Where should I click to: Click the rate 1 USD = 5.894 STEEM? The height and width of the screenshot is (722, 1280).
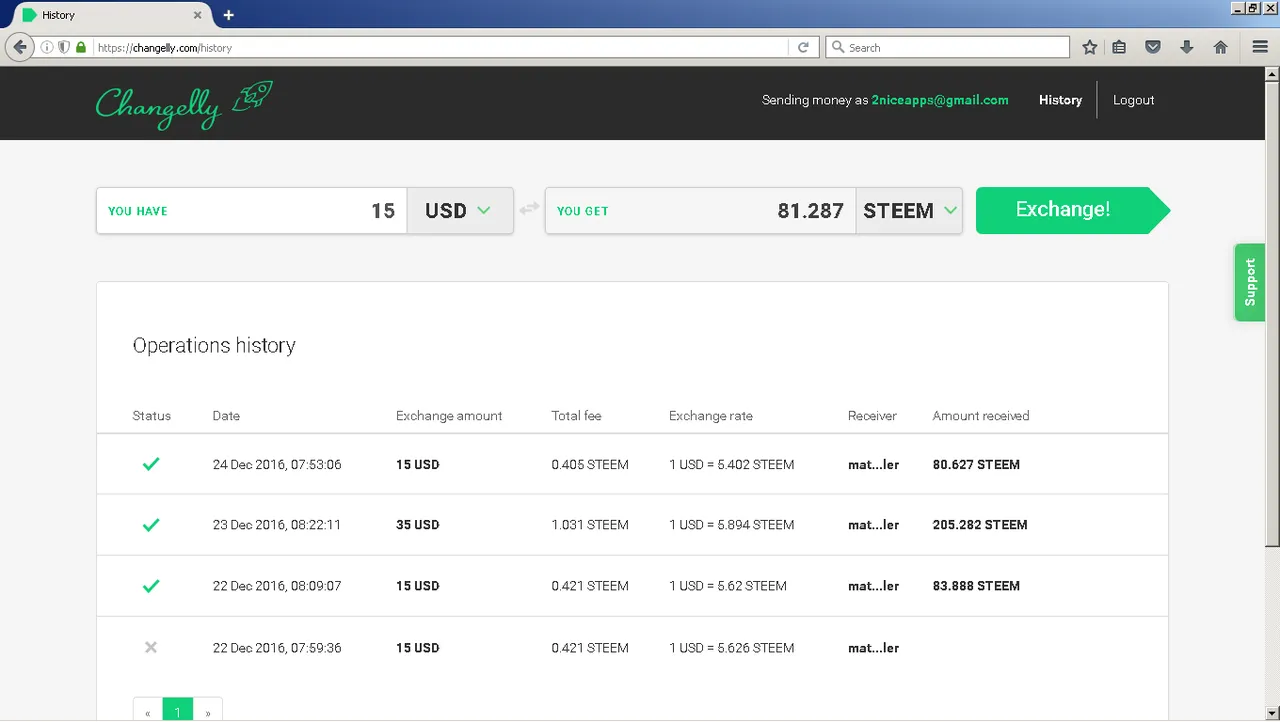click(x=731, y=525)
